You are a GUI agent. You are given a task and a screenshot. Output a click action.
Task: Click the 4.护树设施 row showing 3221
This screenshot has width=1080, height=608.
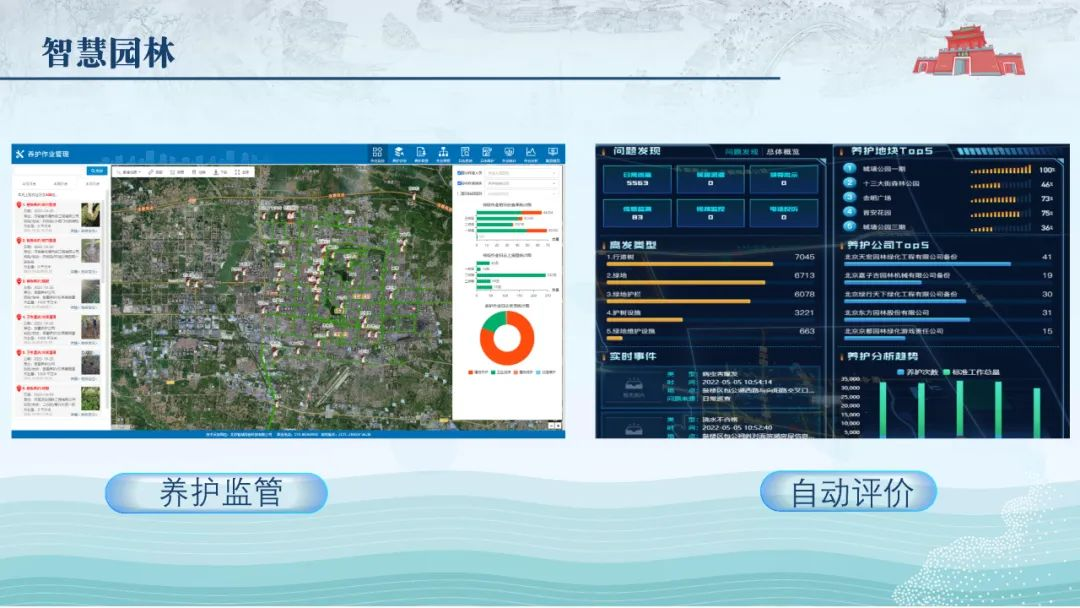click(x=711, y=315)
